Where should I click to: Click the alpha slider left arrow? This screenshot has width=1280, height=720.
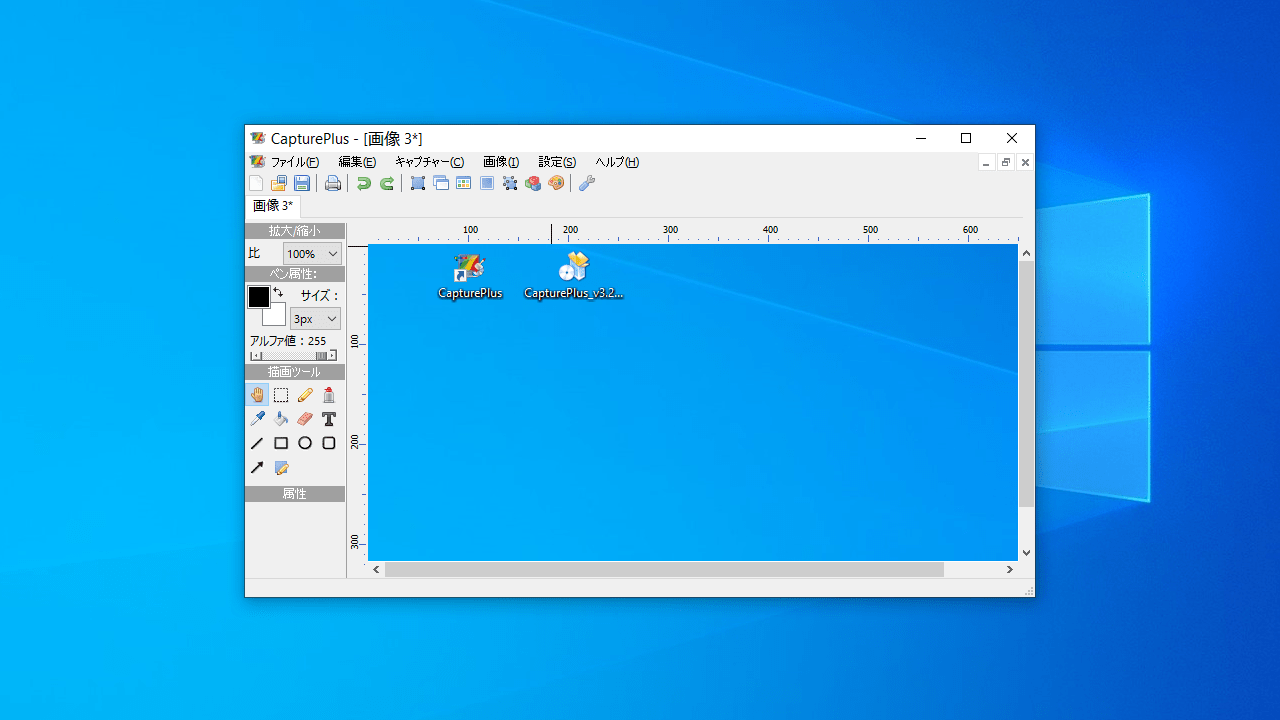254,356
